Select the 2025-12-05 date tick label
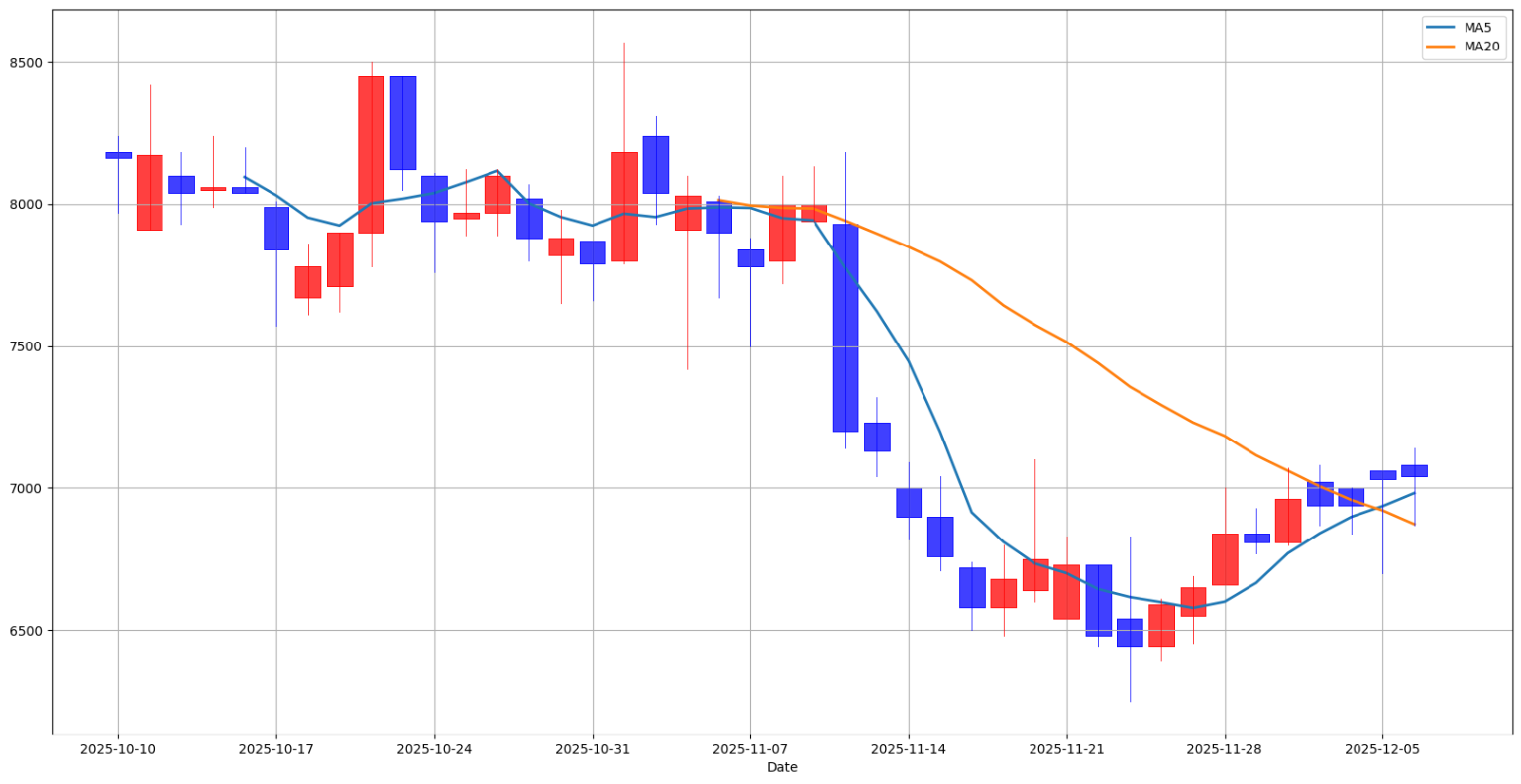1521x784 pixels. click(x=1382, y=749)
